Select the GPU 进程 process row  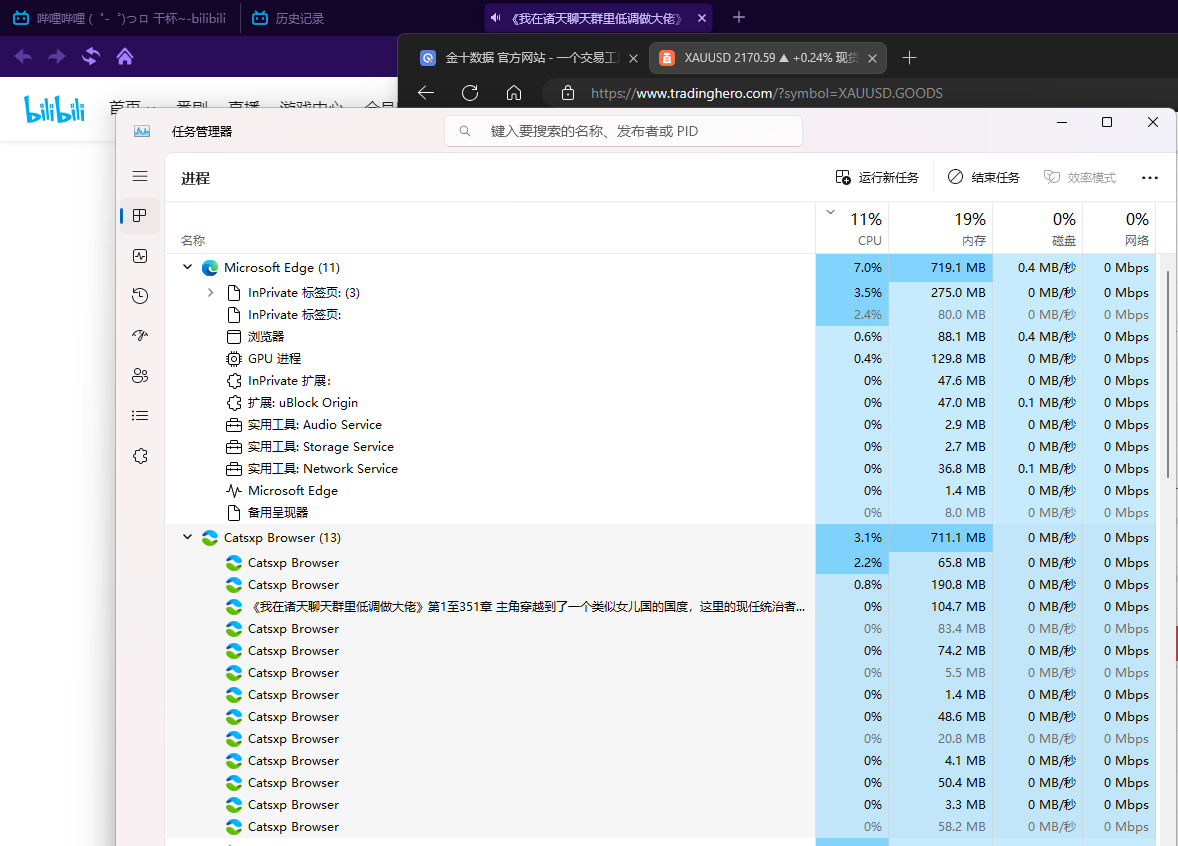tap(661, 358)
